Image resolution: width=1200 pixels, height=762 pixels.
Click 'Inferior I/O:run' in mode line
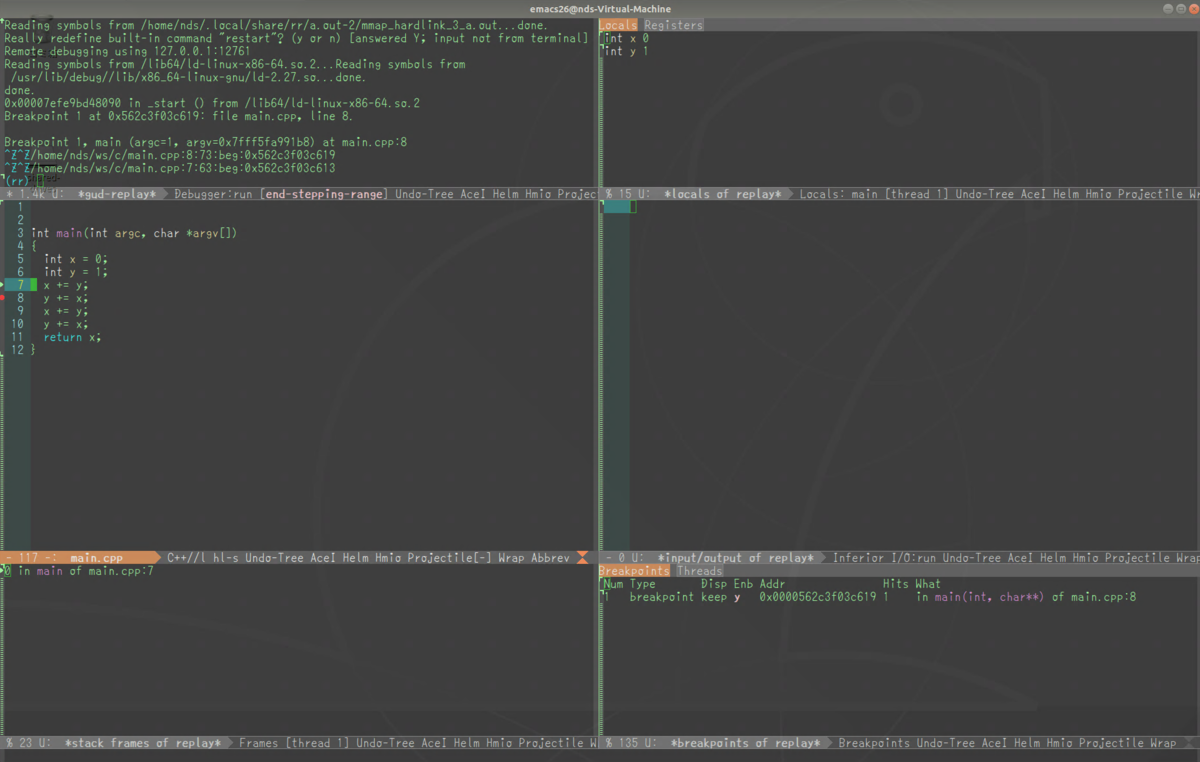click(884, 558)
